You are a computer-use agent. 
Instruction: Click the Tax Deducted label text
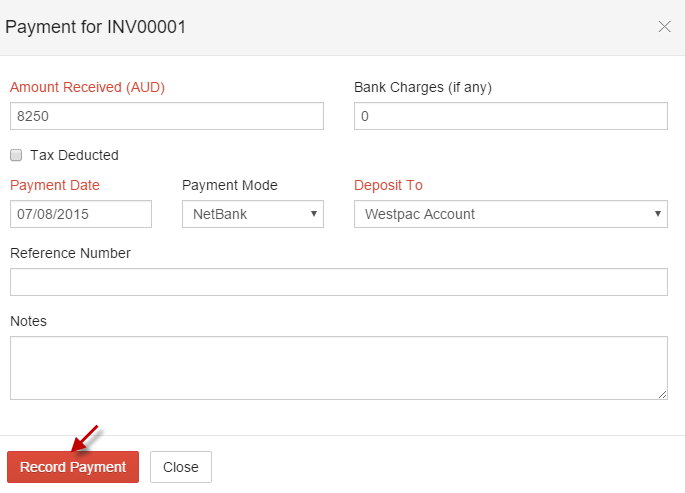(74, 155)
